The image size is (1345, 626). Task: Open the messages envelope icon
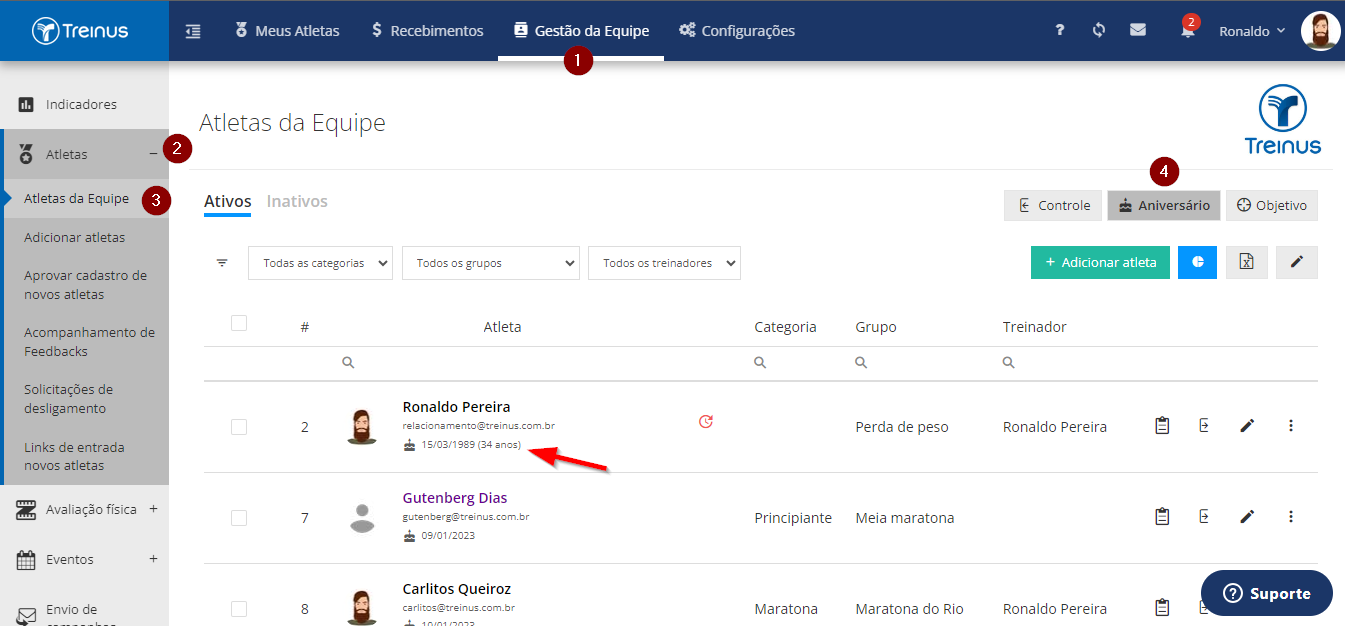pos(1138,31)
